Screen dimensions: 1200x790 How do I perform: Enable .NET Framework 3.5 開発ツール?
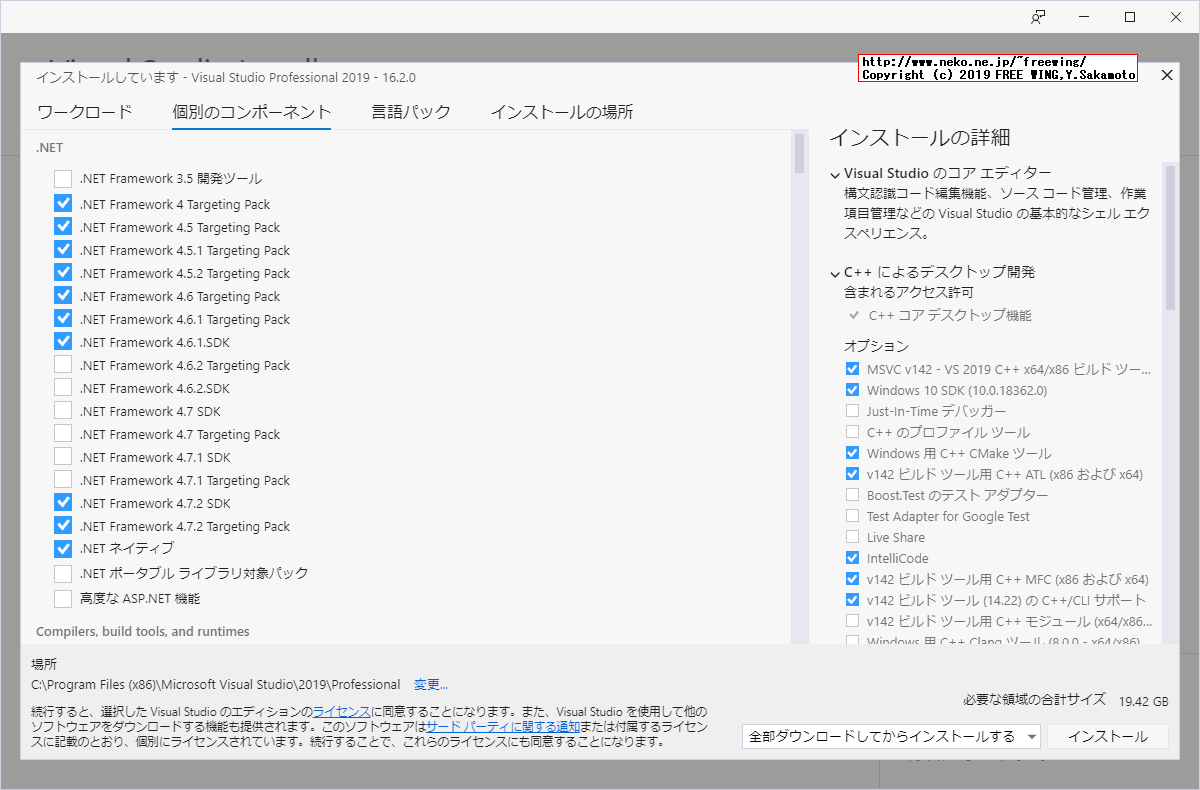[x=63, y=180]
